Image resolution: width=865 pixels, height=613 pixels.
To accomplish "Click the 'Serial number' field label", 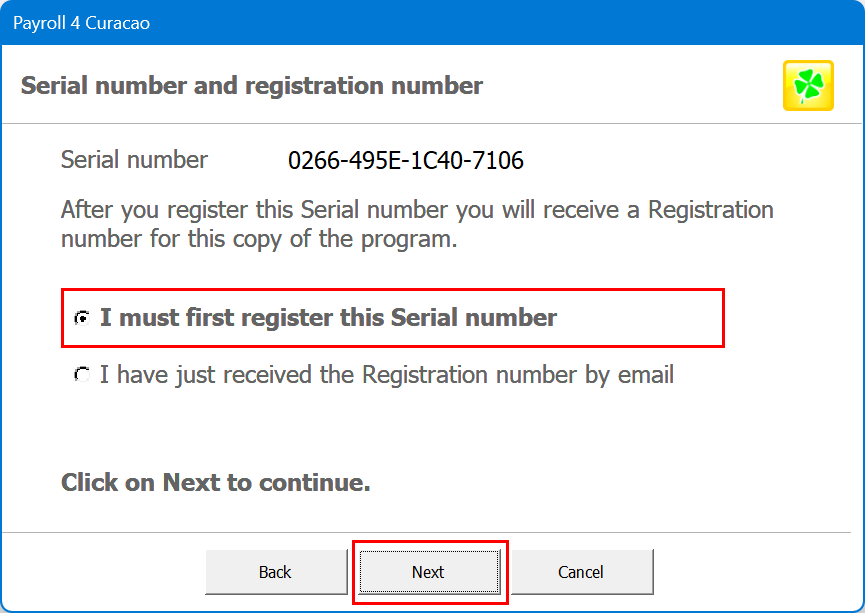I will [x=134, y=160].
